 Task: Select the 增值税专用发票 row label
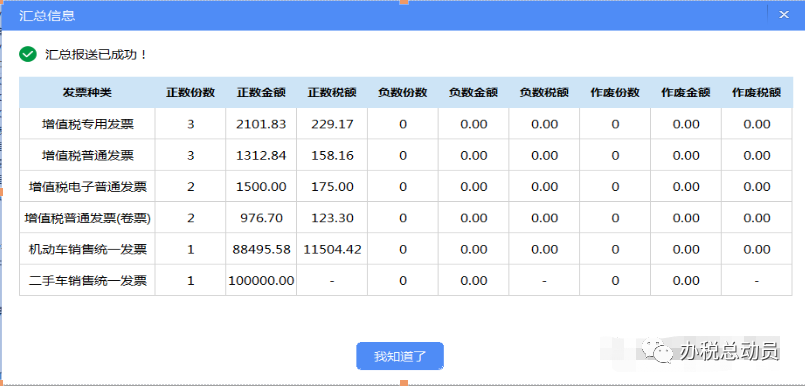click(88, 124)
